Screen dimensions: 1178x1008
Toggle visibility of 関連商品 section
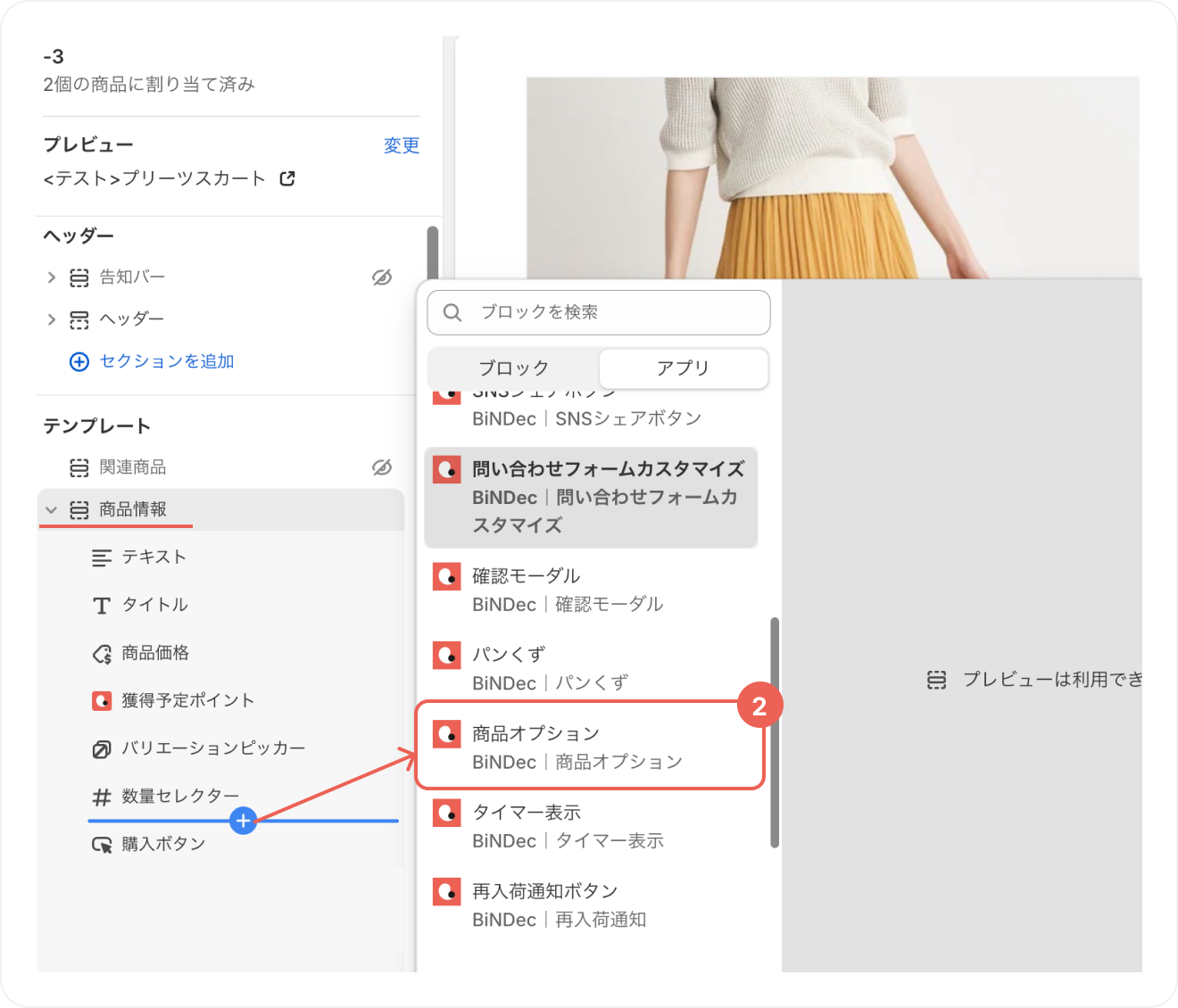(x=382, y=467)
